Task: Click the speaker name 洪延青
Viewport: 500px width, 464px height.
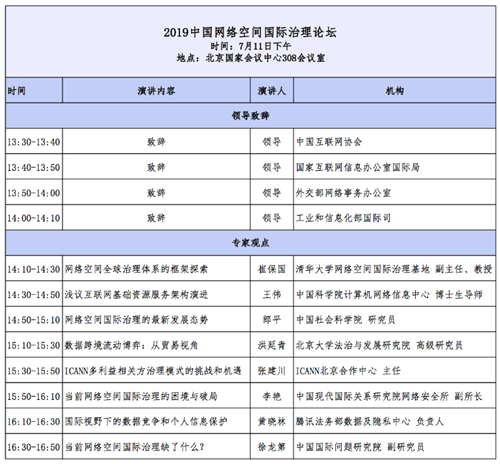Action: click(x=272, y=345)
